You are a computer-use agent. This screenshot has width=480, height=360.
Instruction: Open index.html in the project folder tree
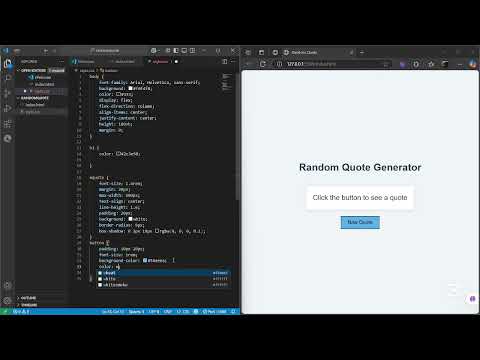point(35,105)
